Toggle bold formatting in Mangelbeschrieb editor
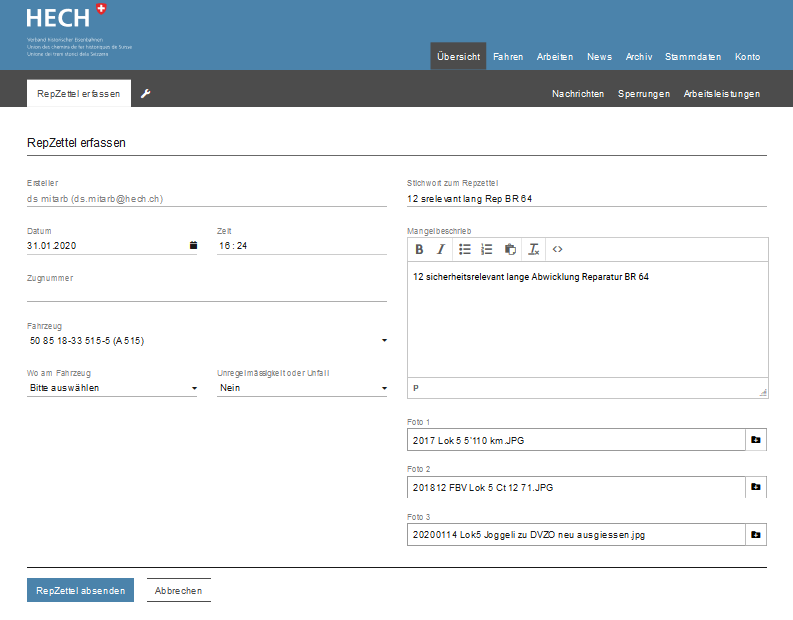Image resolution: width=793 pixels, height=620 pixels. click(x=419, y=249)
